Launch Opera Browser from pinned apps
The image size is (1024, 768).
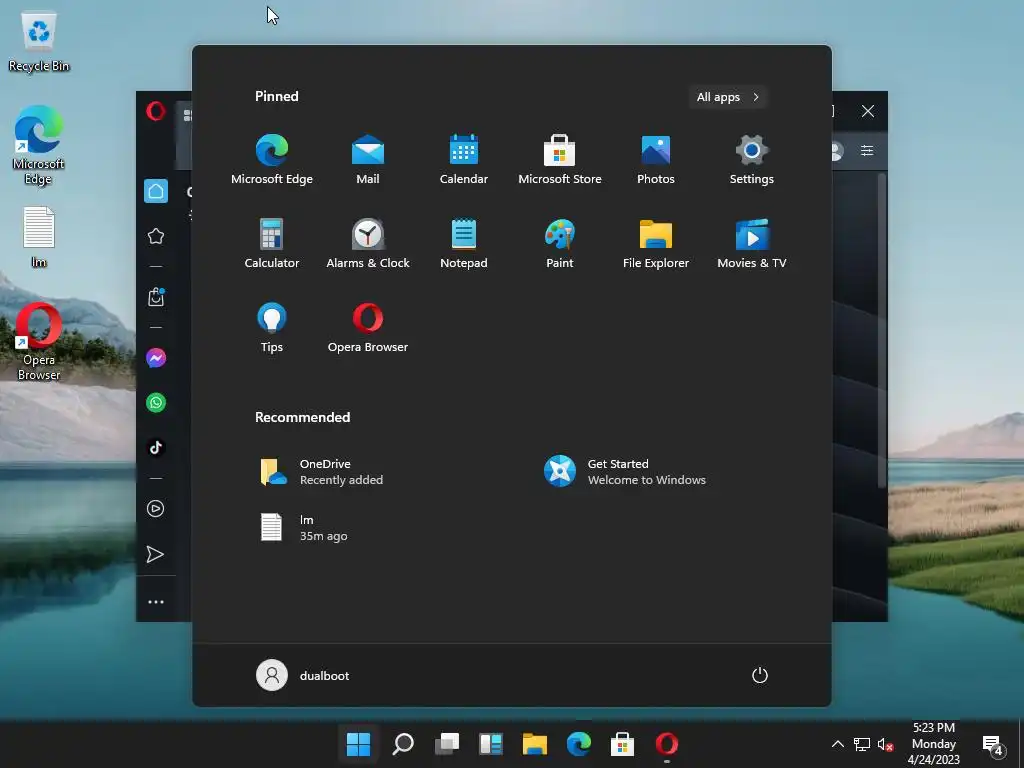click(x=368, y=328)
